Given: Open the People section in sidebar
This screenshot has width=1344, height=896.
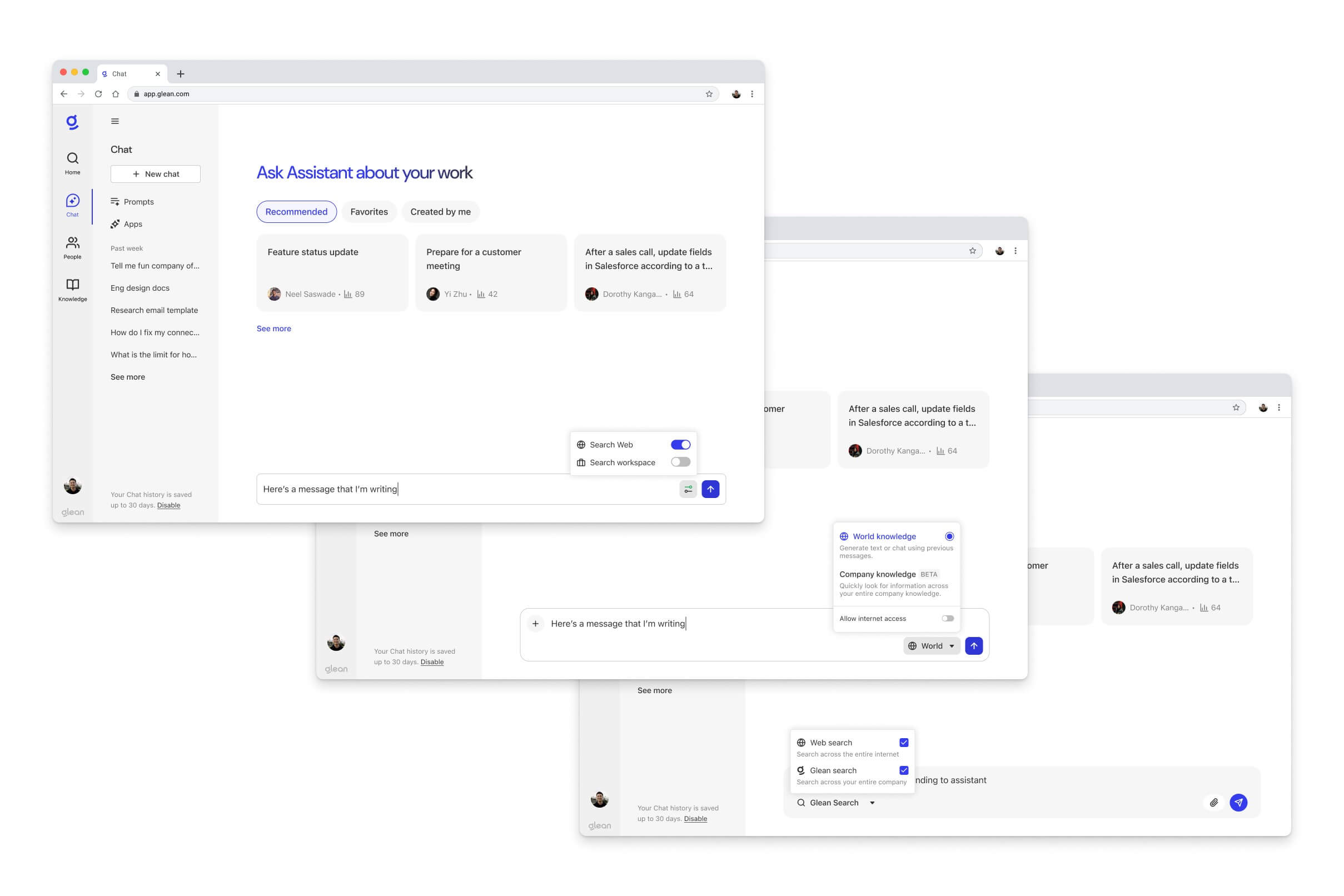Looking at the screenshot, I should [73, 243].
